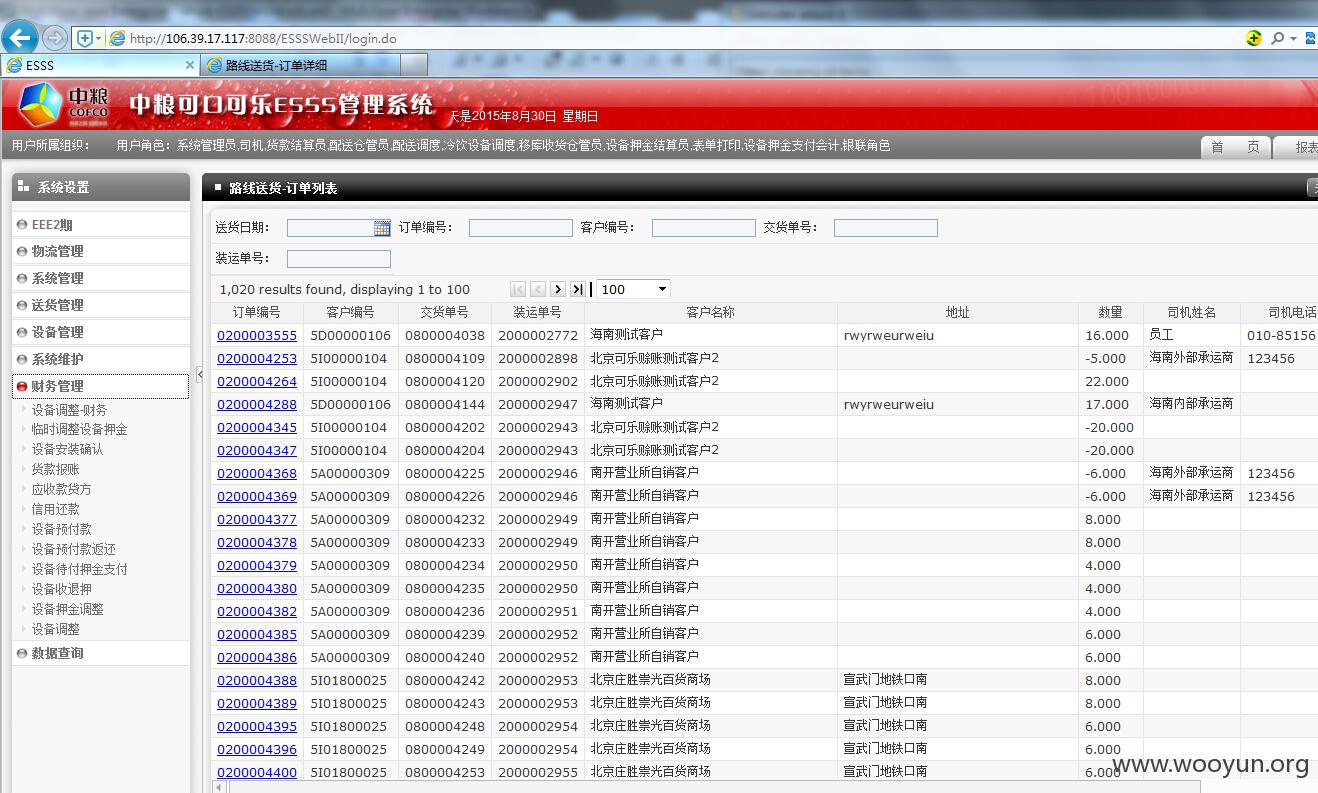
Task: Expand the 系统维护 menu section
Action: [x=100, y=359]
